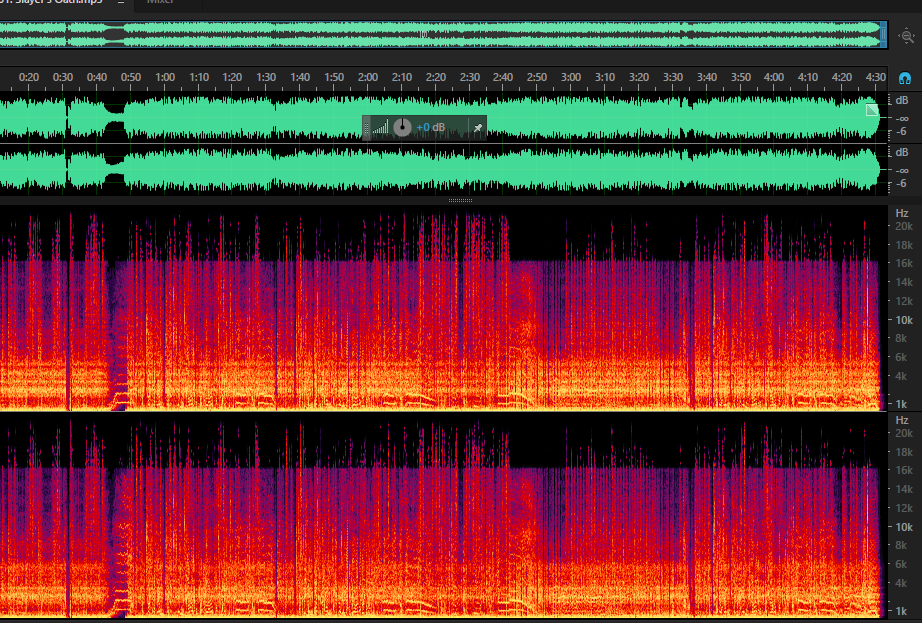Click the 3:00 mark on the timeline ruler

(570, 77)
